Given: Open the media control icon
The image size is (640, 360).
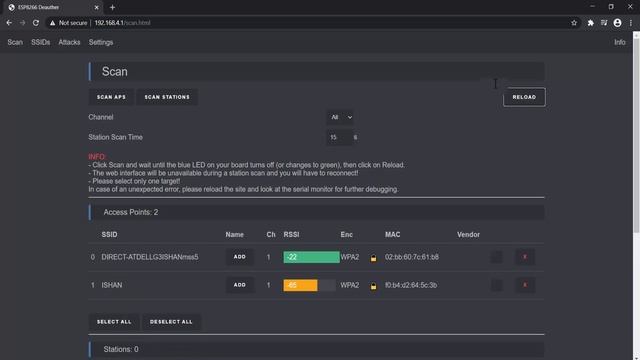Looking at the screenshot, I should tap(604, 23).
